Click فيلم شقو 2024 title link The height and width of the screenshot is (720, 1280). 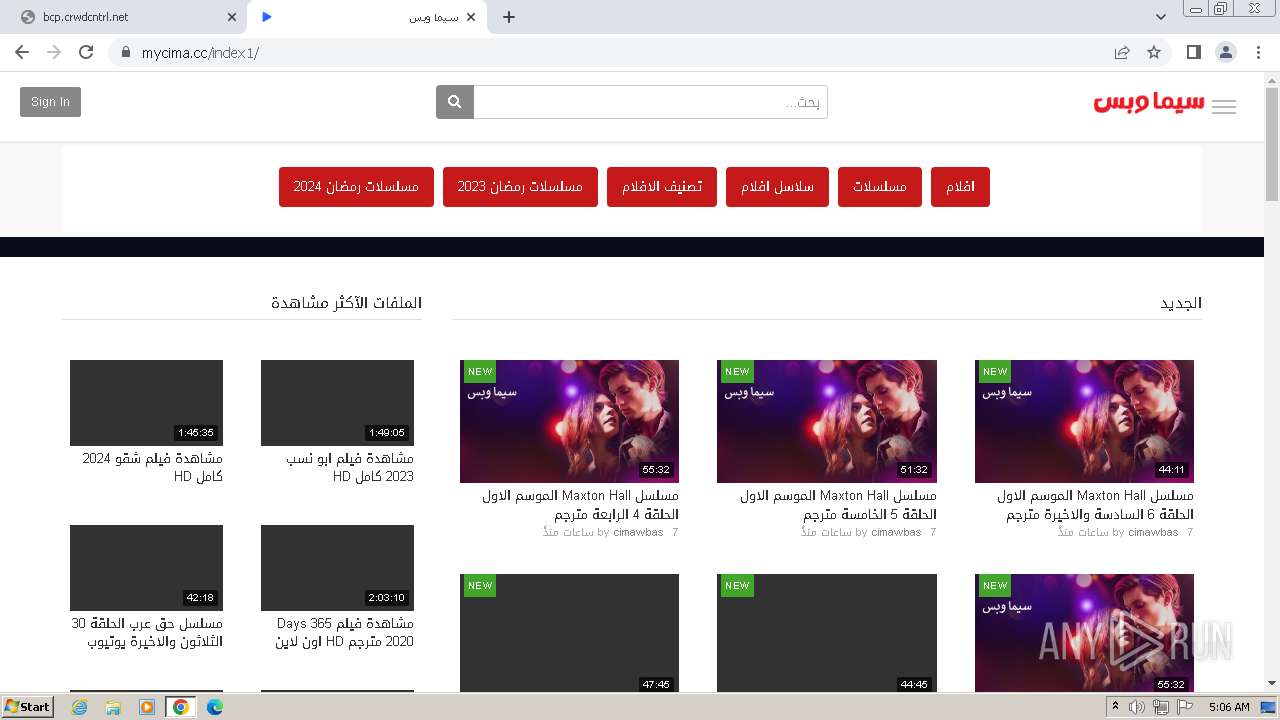click(152, 467)
